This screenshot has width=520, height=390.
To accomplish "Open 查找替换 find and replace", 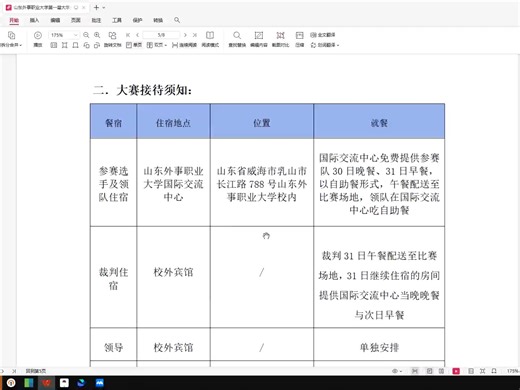I will (237, 39).
